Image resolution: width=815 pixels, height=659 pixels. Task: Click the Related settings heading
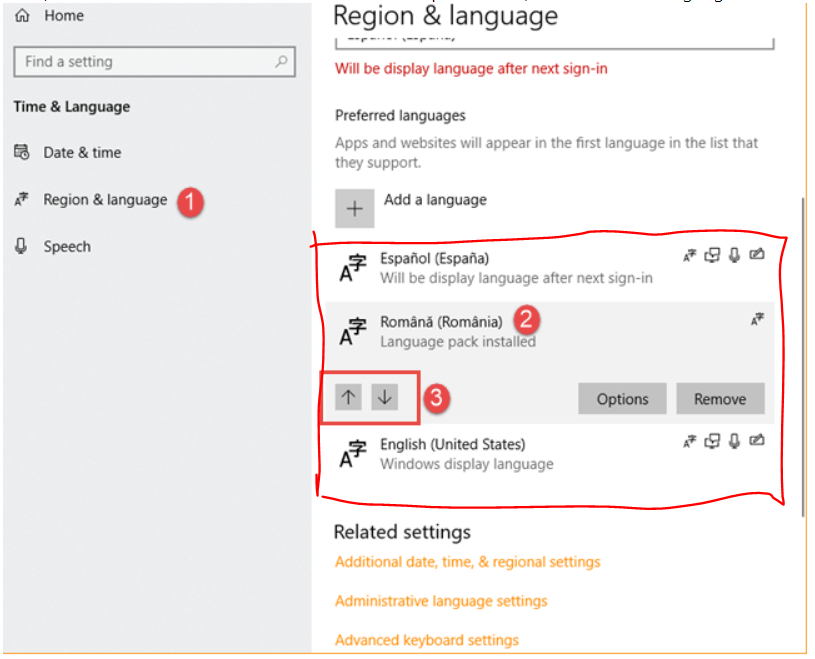(402, 532)
